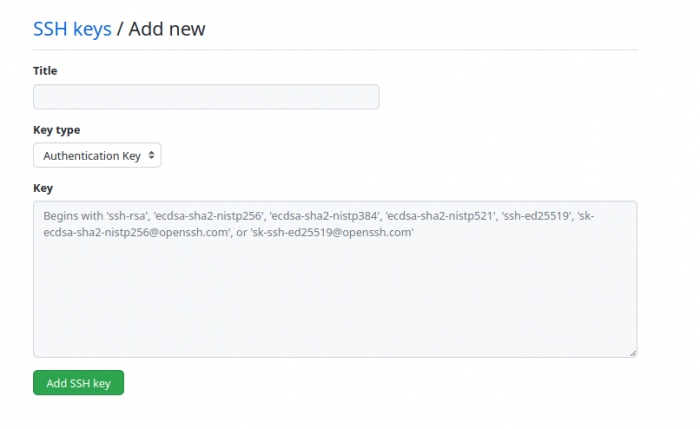The width and height of the screenshot is (700, 429).
Task: Submit with the green Add SSH key button
Action: click(x=79, y=383)
